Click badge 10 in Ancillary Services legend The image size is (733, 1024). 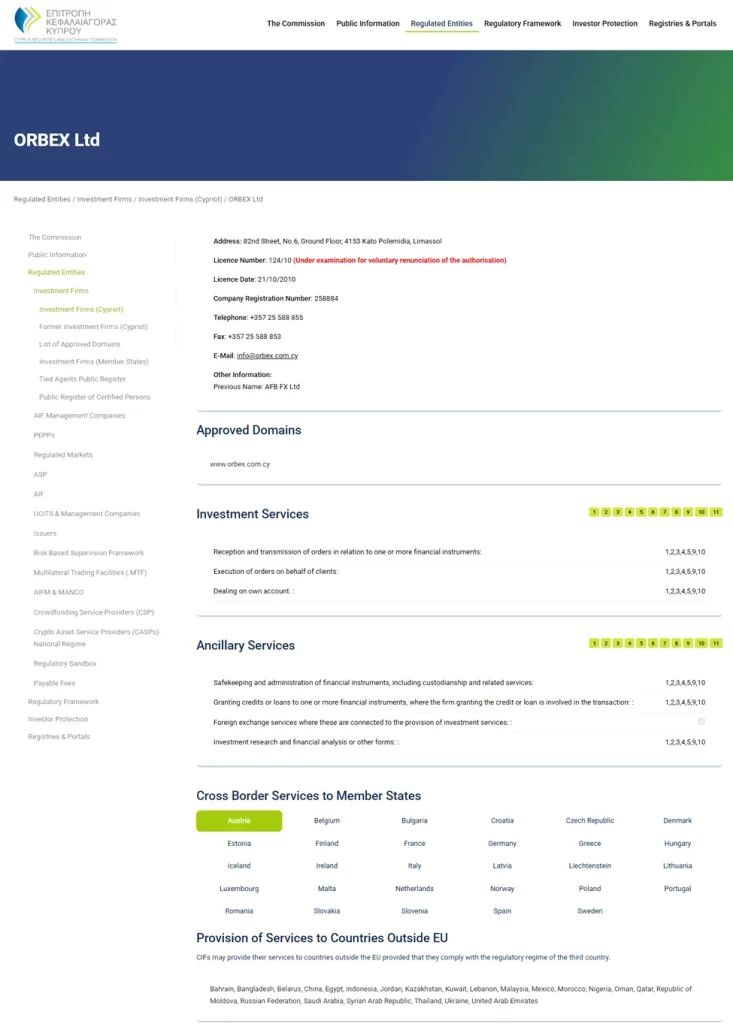pyautogui.click(x=701, y=643)
